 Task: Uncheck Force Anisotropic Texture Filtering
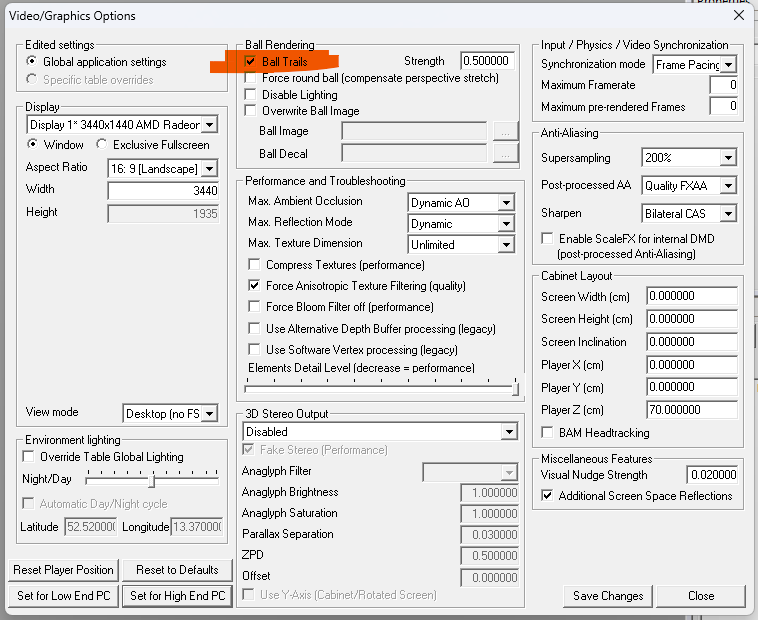pos(255,286)
